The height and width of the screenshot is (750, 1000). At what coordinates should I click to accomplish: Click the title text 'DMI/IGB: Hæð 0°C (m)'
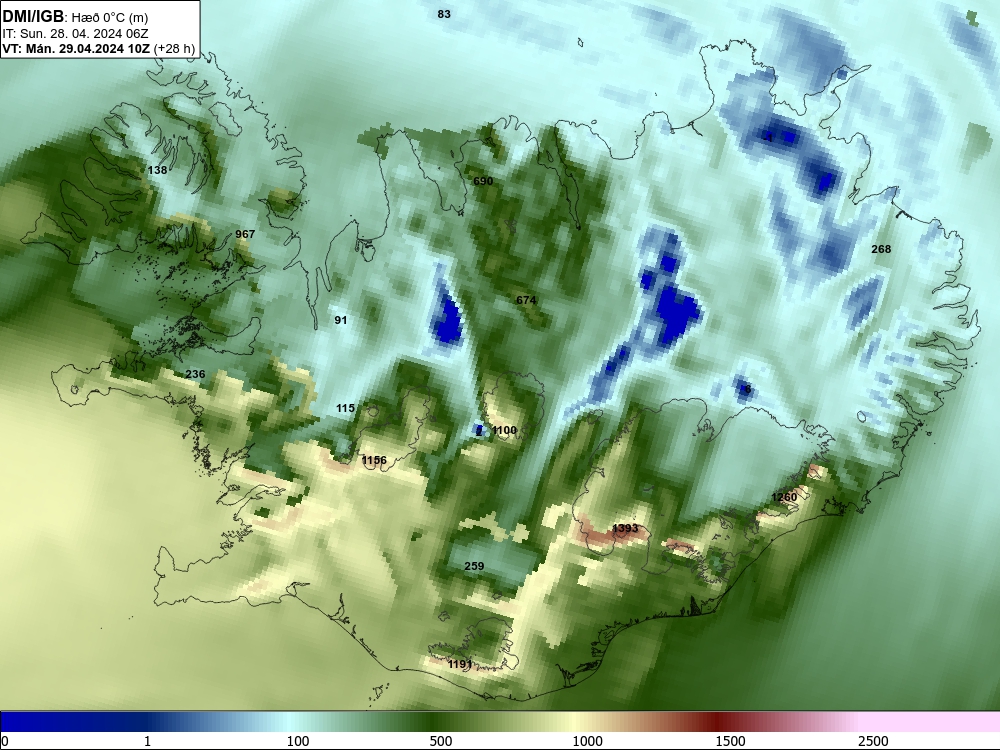(75, 17)
